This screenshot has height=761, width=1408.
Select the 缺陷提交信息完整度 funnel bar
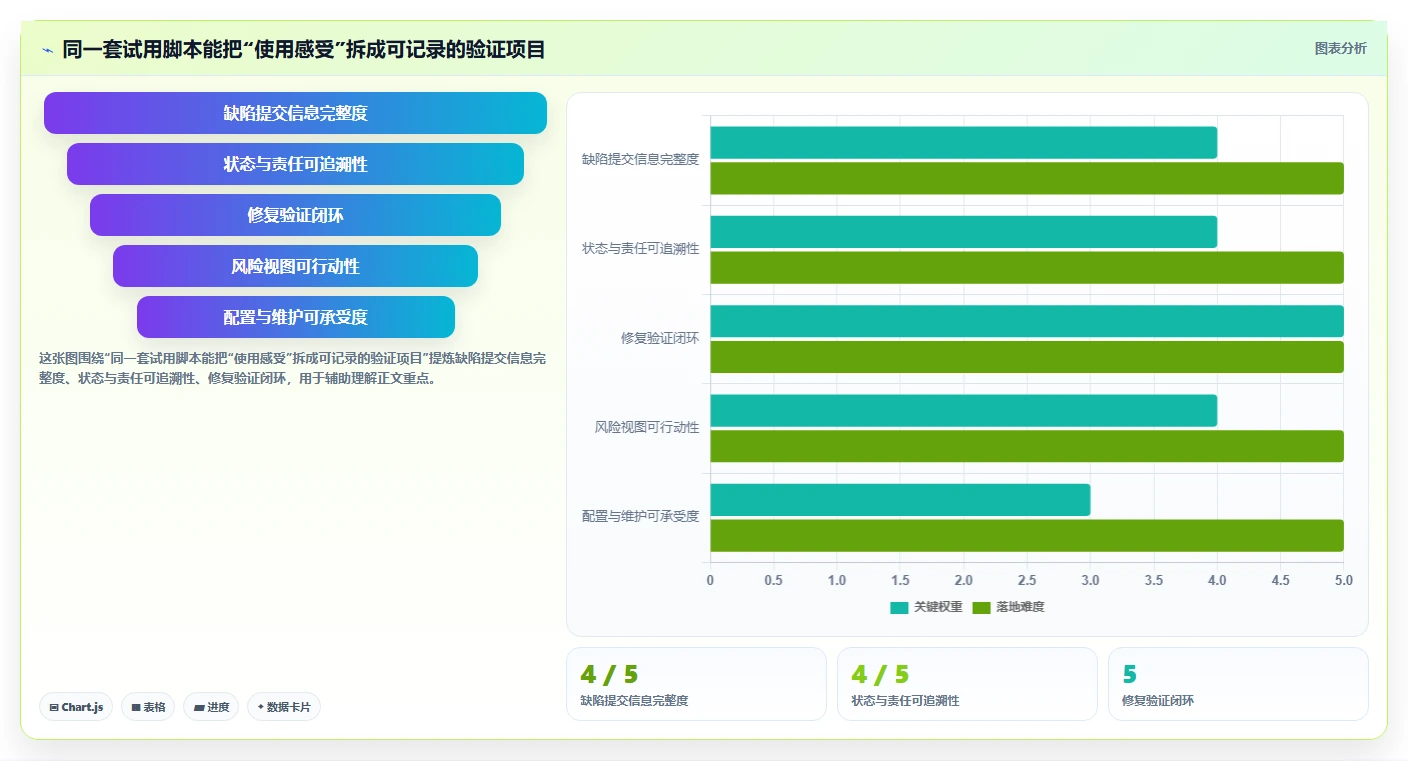pos(295,113)
